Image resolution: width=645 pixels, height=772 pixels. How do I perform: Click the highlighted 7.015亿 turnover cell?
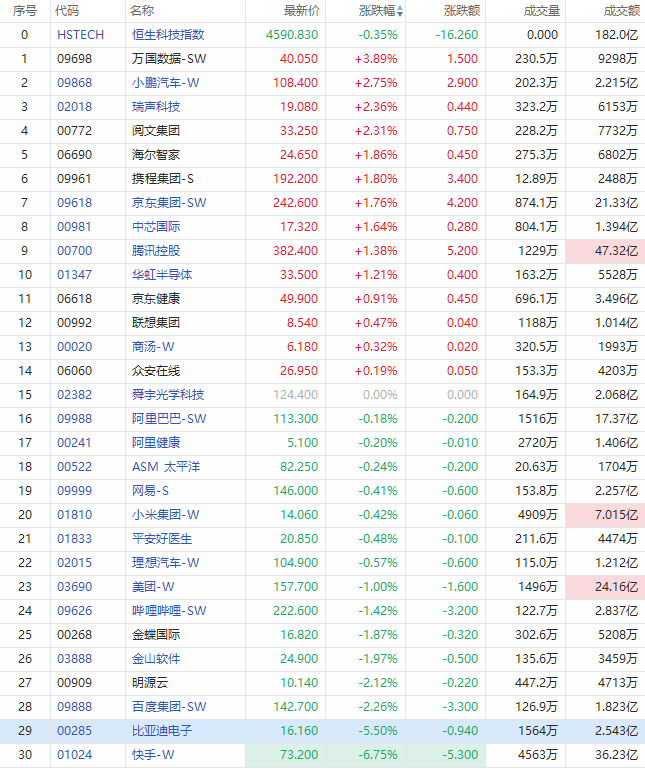tap(605, 515)
